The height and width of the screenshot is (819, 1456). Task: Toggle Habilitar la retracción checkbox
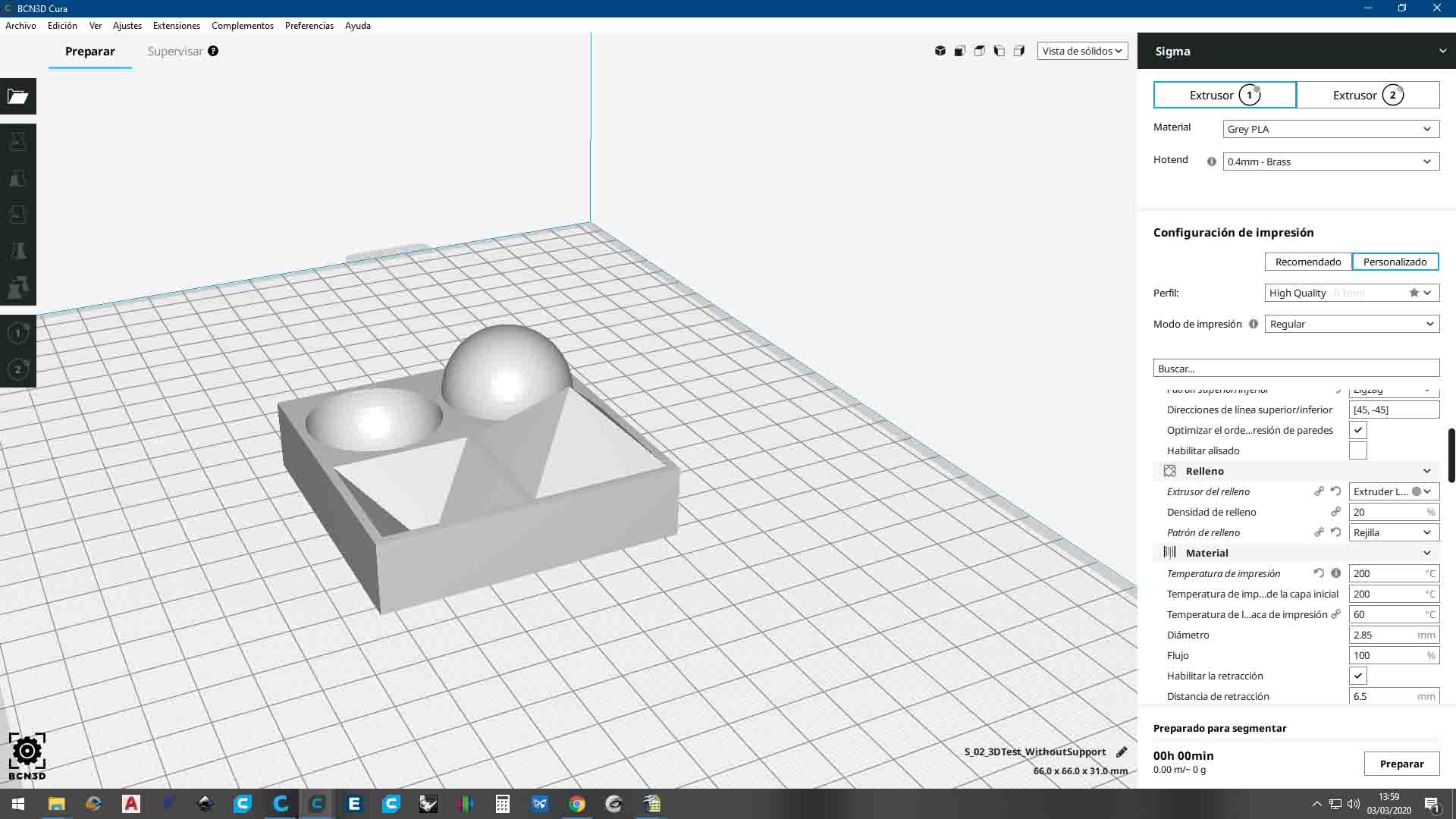[x=1358, y=676]
